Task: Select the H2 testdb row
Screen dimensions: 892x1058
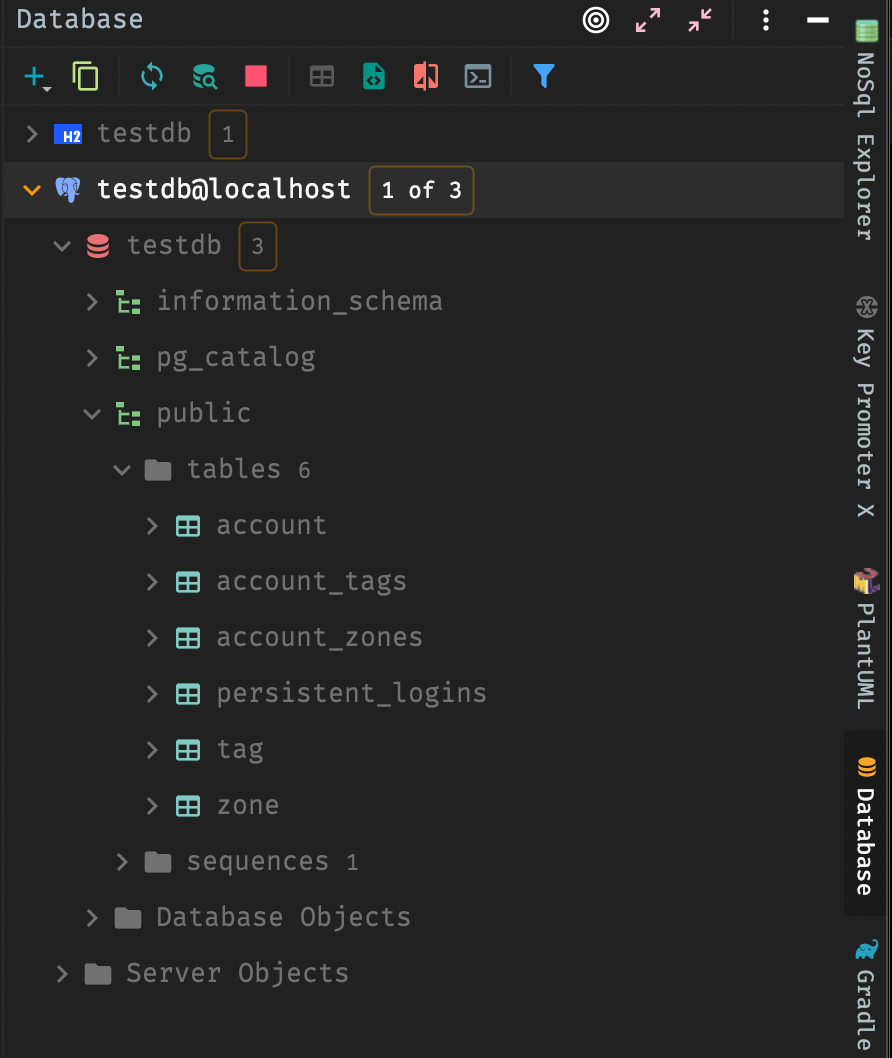Action: [x=424, y=134]
